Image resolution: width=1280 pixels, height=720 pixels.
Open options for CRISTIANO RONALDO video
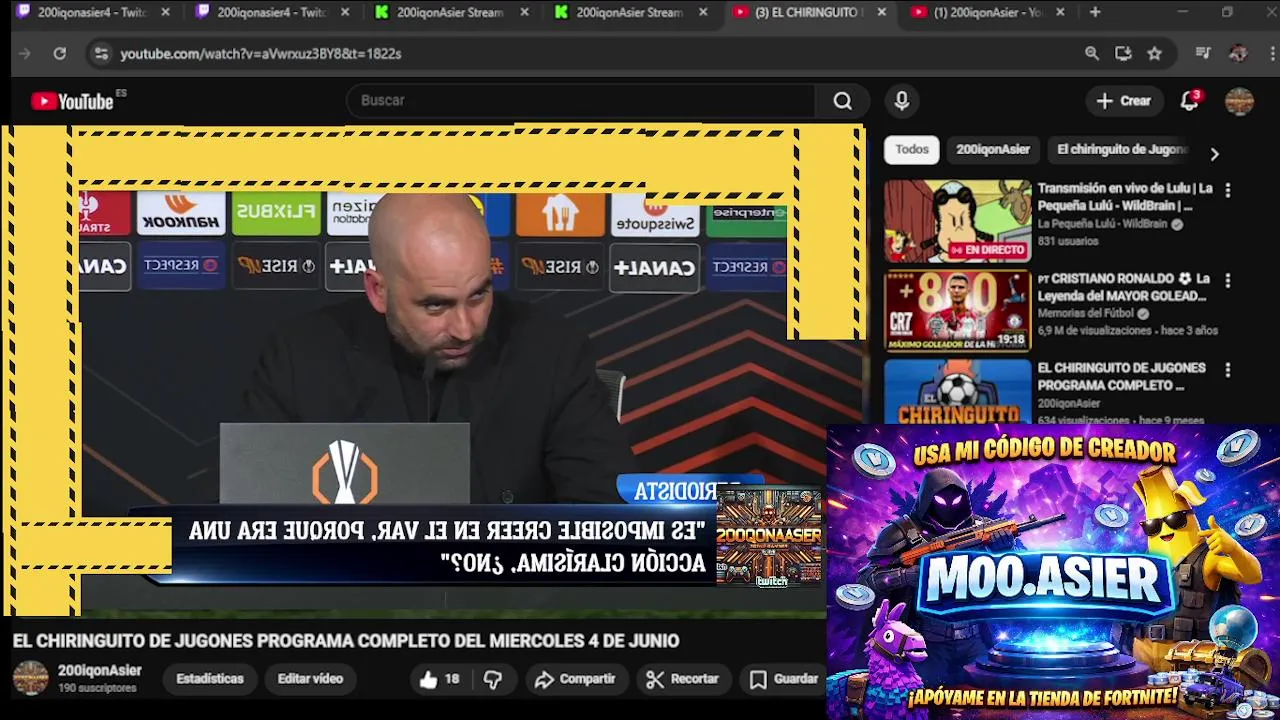pos(1228,281)
